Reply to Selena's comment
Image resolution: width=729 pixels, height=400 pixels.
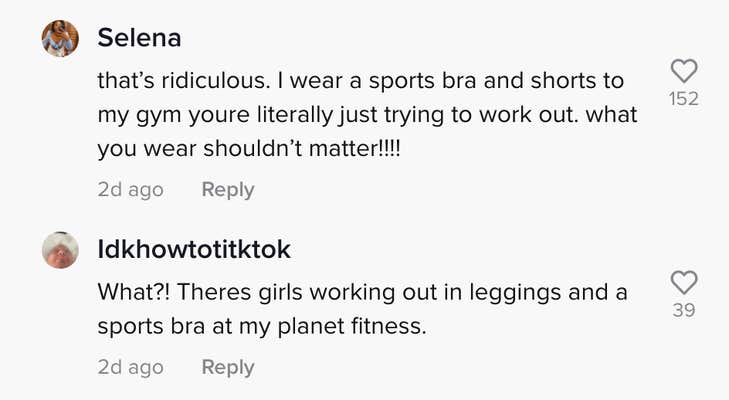[228, 189]
